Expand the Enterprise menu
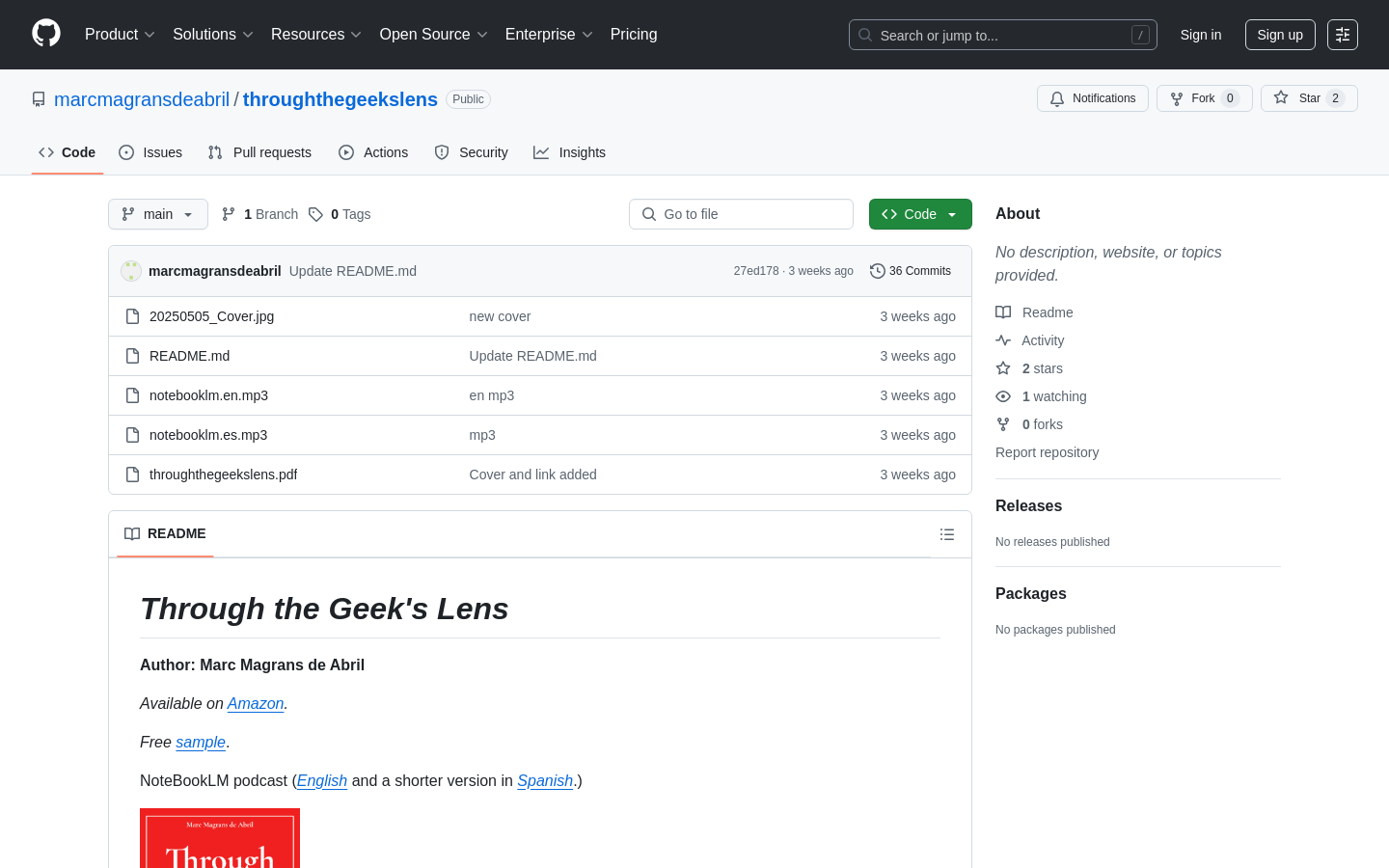Image resolution: width=1389 pixels, height=868 pixels. tap(549, 35)
